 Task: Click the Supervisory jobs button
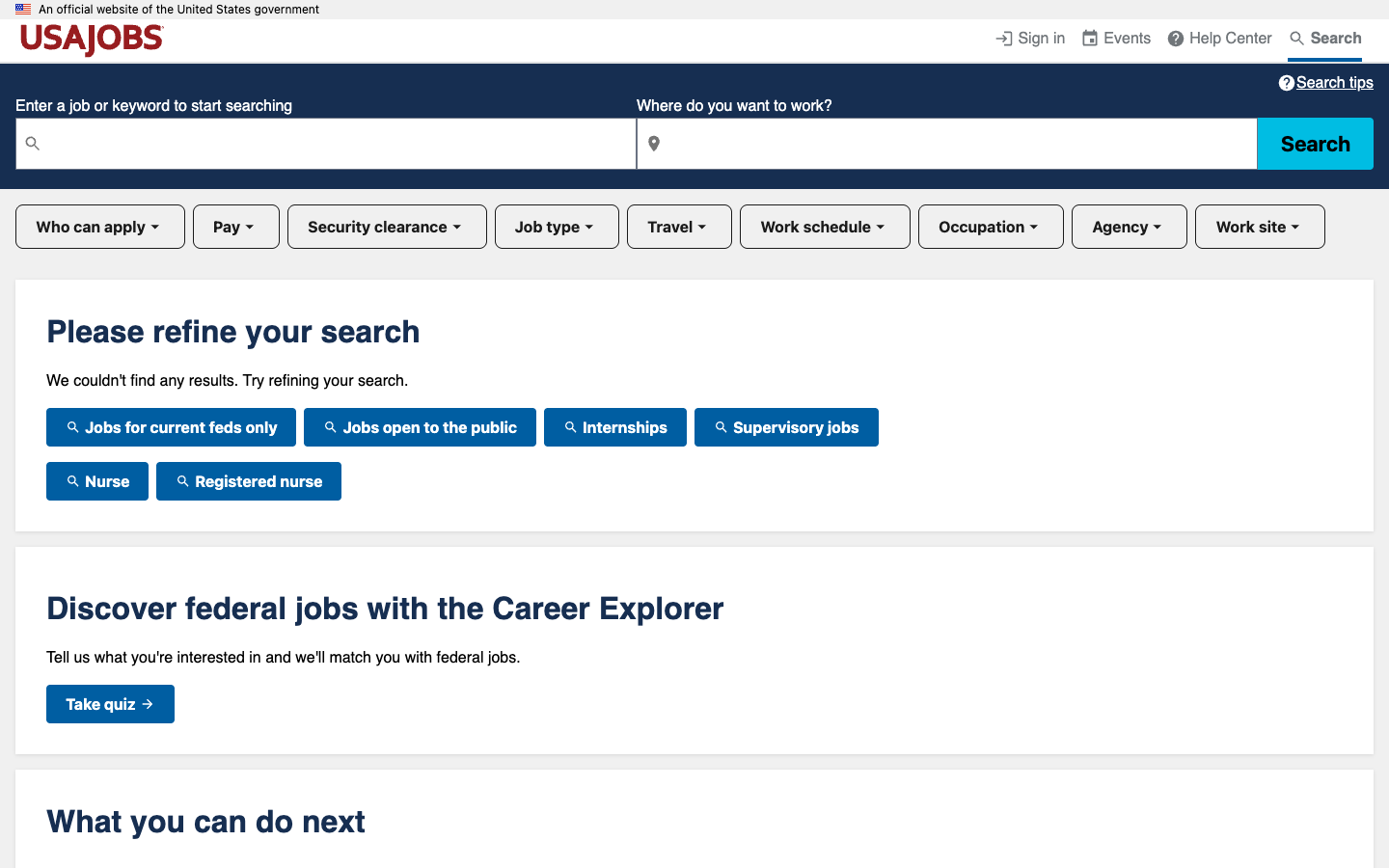(786, 427)
